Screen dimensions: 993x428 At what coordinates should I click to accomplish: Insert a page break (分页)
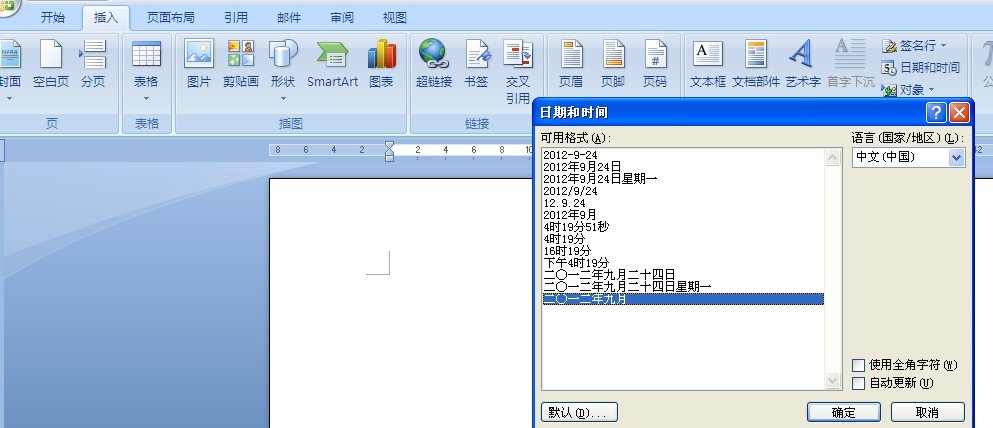click(93, 63)
